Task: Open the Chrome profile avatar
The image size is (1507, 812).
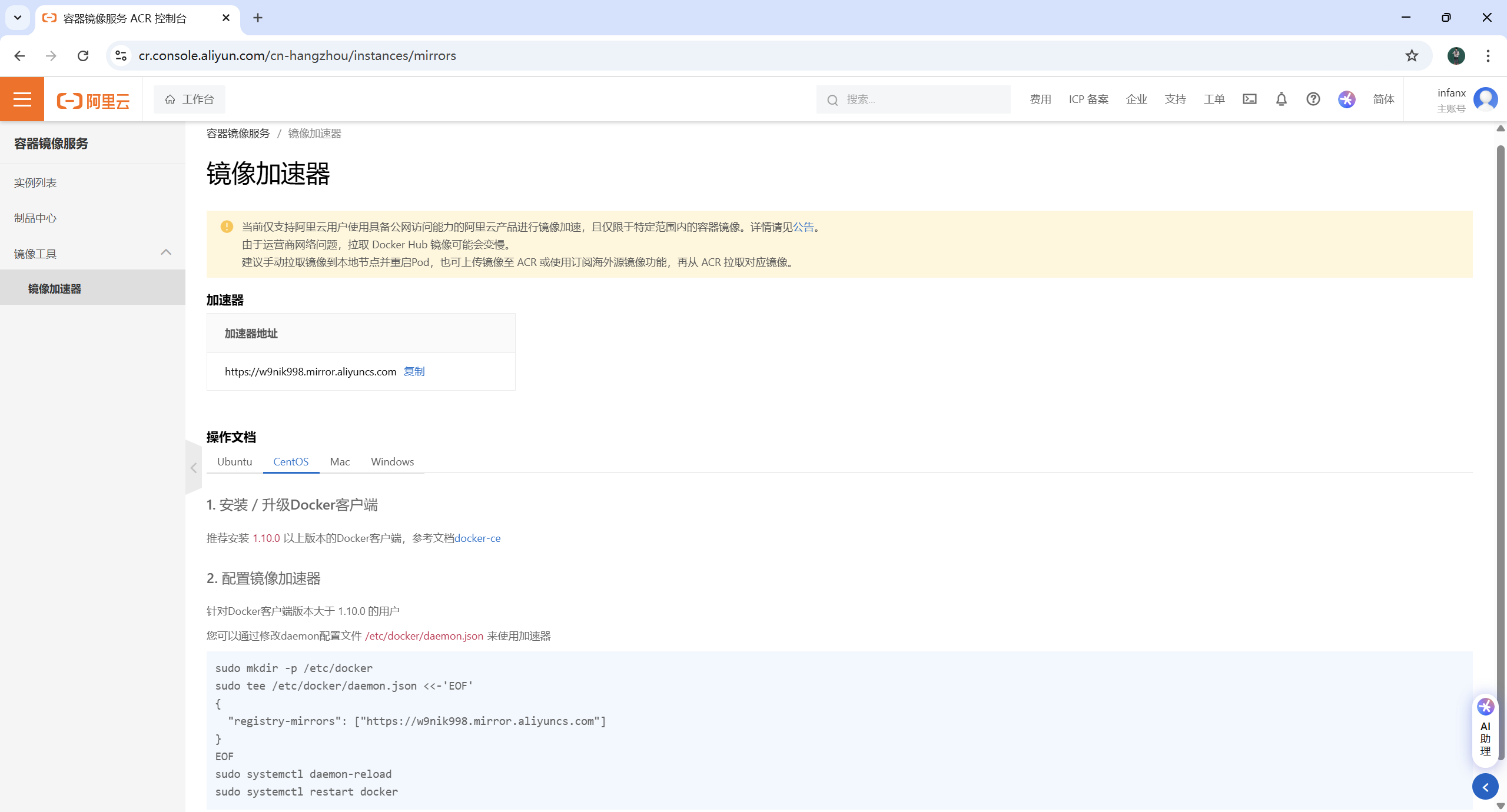Action: (x=1456, y=55)
